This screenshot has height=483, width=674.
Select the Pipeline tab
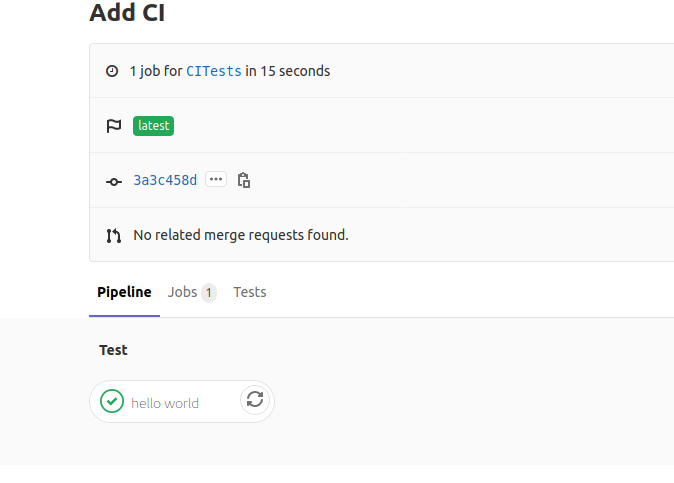tap(124, 292)
